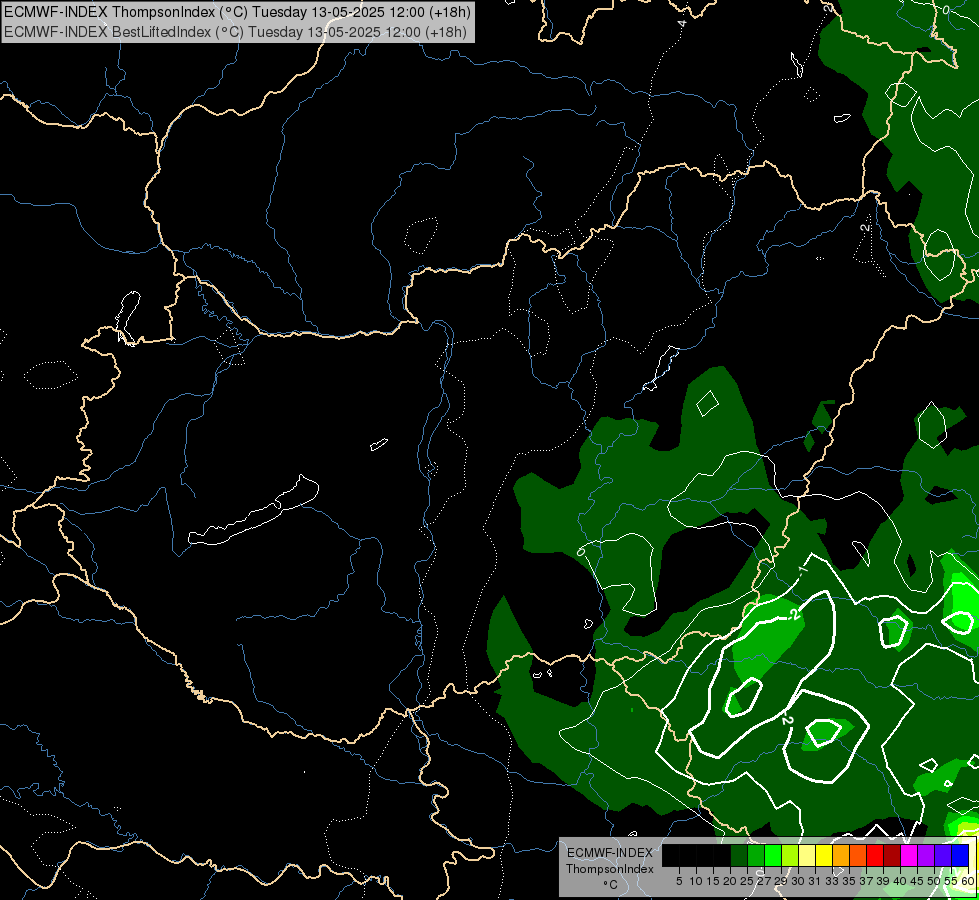
Task: Click the indigo 50–55 legend swatch
Action: 943,855
